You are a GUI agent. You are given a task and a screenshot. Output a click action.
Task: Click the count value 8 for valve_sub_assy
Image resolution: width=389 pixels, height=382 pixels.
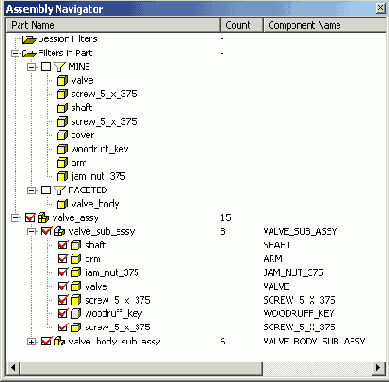[x=223, y=231]
